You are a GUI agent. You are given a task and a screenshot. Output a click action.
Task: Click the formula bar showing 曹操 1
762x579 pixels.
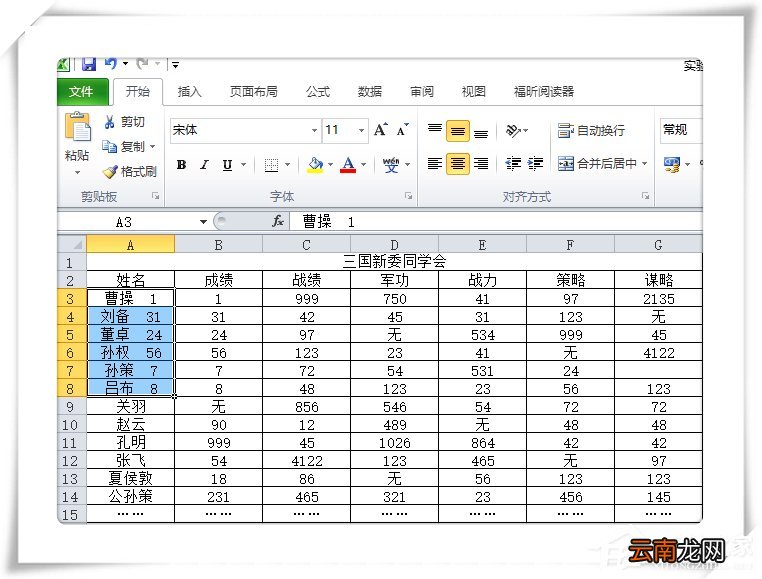coord(496,222)
